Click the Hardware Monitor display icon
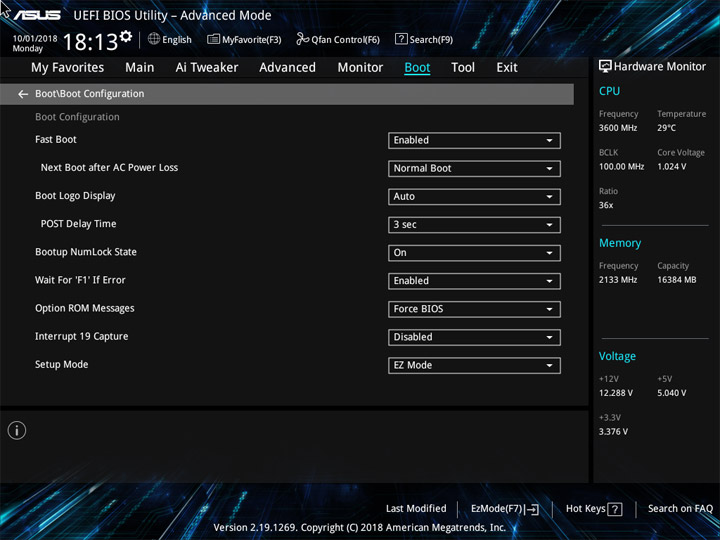 click(x=605, y=67)
